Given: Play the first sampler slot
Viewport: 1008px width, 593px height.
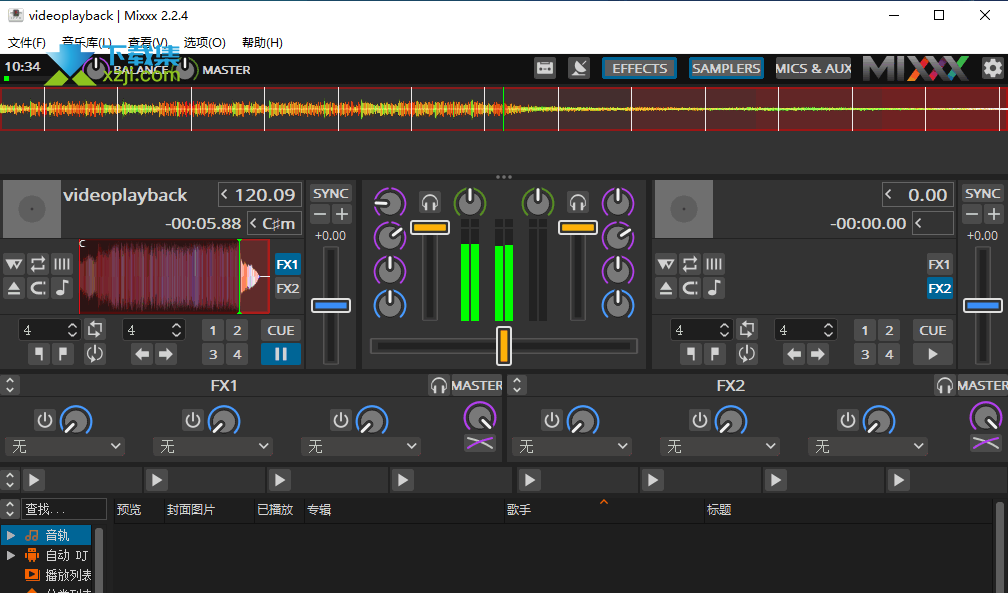Looking at the screenshot, I should pos(33,480).
